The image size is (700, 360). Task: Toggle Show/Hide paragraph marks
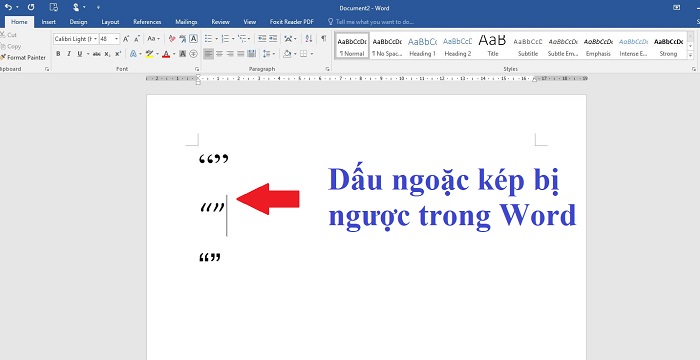324,39
